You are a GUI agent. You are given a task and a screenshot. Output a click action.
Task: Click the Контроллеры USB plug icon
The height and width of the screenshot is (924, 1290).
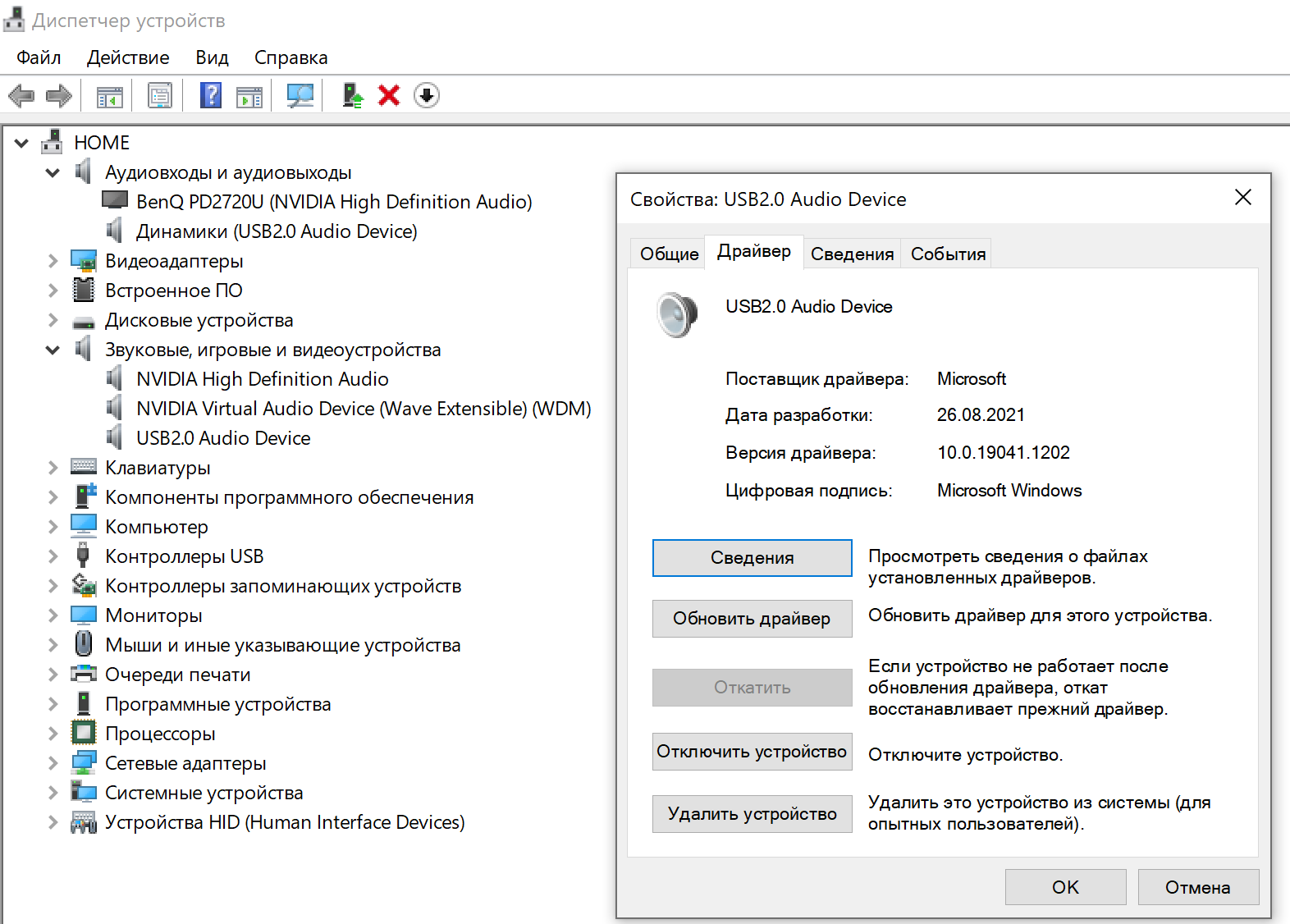(x=83, y=555)
